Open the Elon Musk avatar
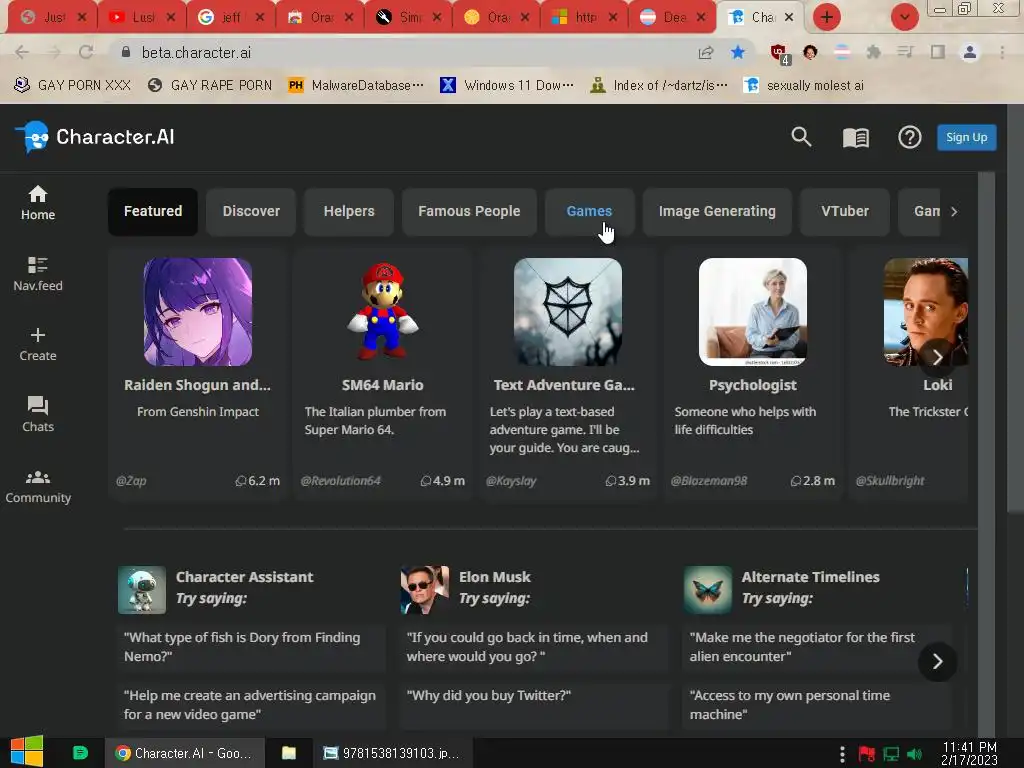This screenshot has height=768, width=1024. pos(424,590)
